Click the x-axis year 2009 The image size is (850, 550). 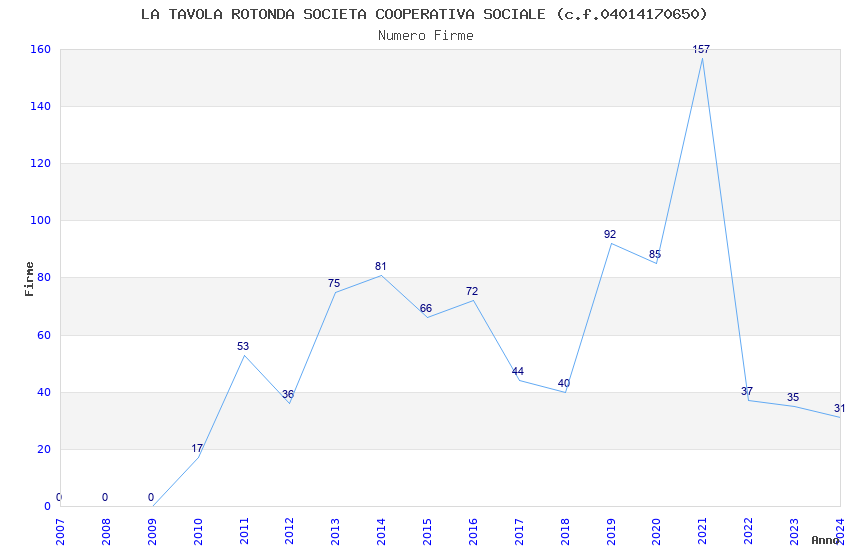(x=152, y=532)
